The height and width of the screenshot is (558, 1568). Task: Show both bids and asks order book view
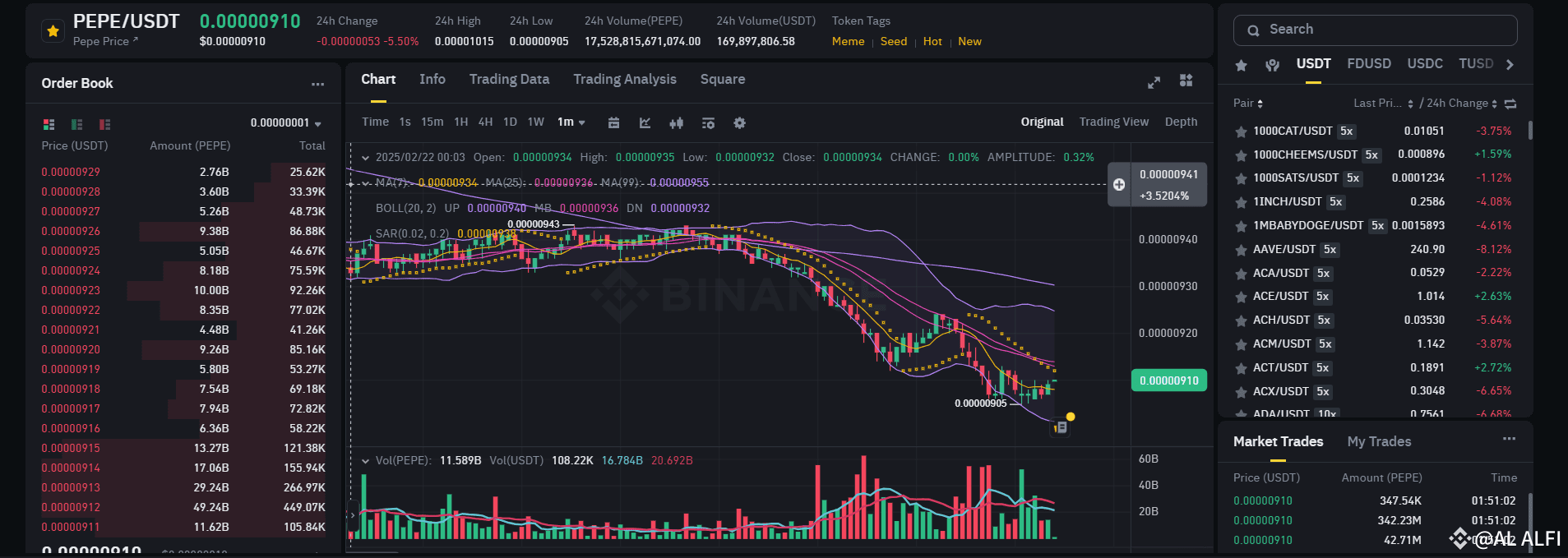click(x=49, y=124)
